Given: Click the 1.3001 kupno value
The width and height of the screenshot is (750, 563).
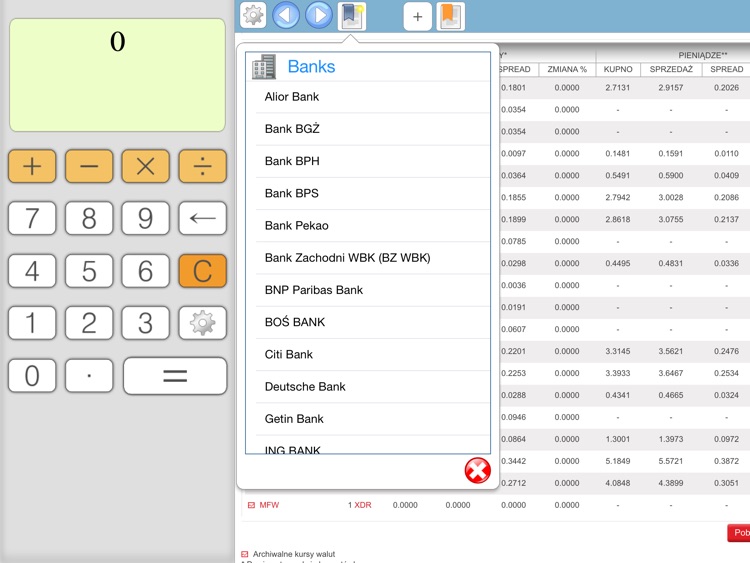Looking at the screenshot, I should tap(618, 439).
